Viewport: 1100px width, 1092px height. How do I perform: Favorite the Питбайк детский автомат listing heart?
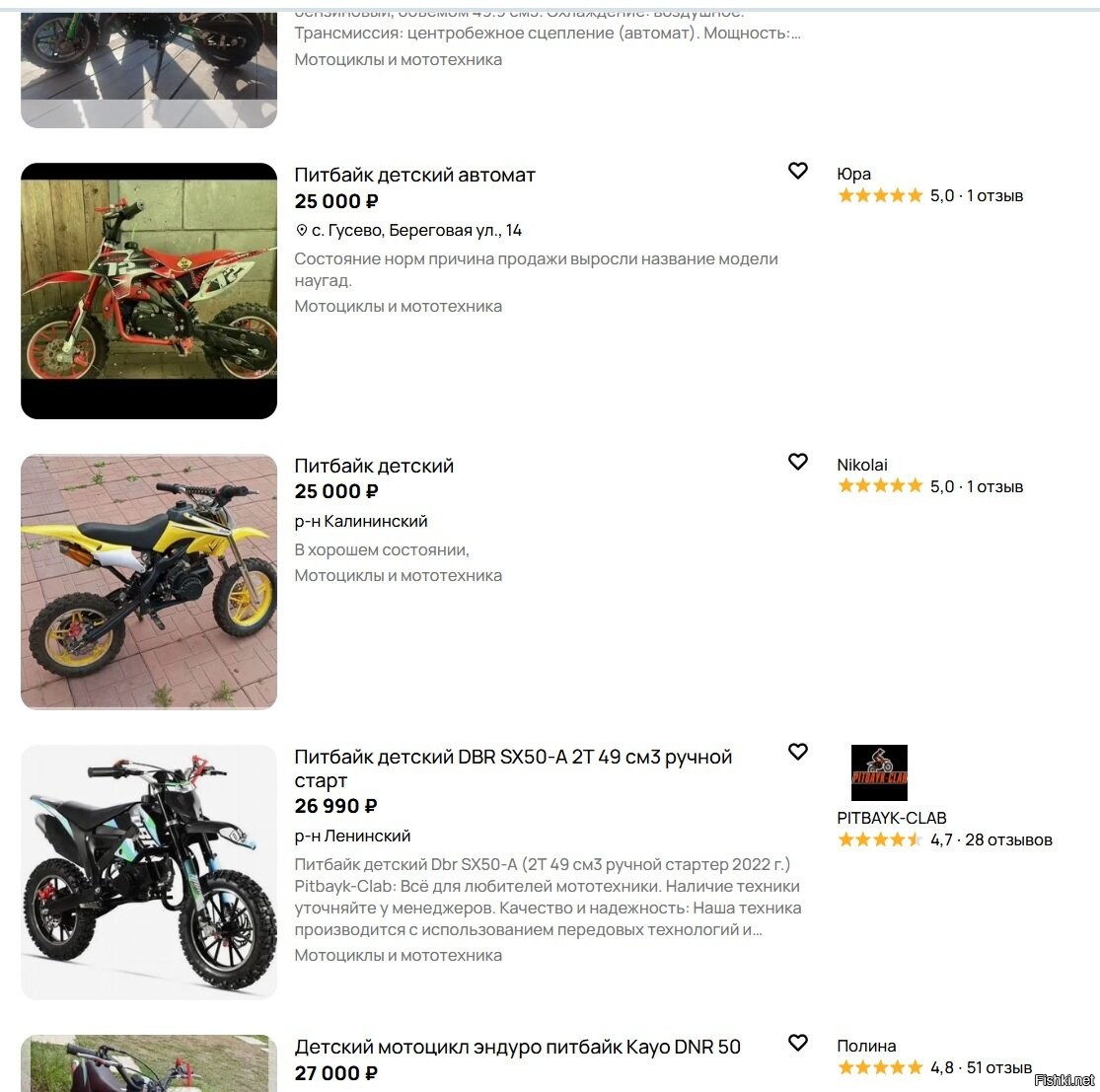point(798,171)
